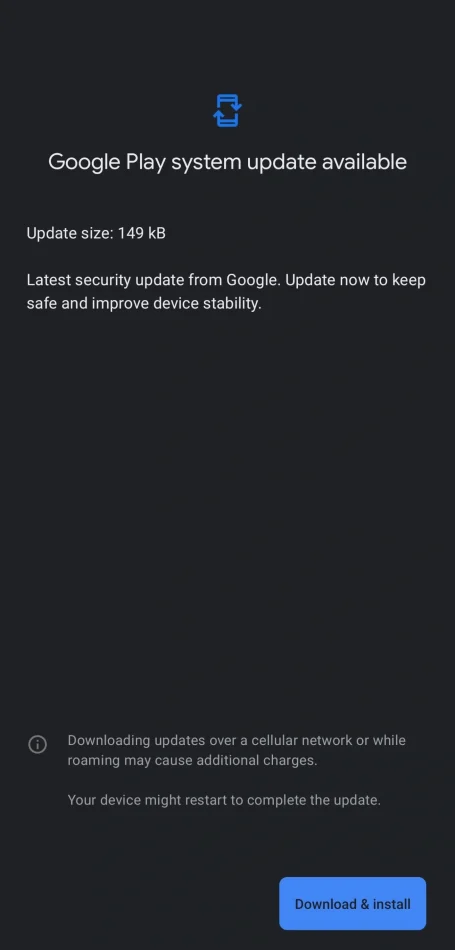Tap the cellular network charges warning text
The height and width of the screenshot is (950, 455).
point(236,750)
